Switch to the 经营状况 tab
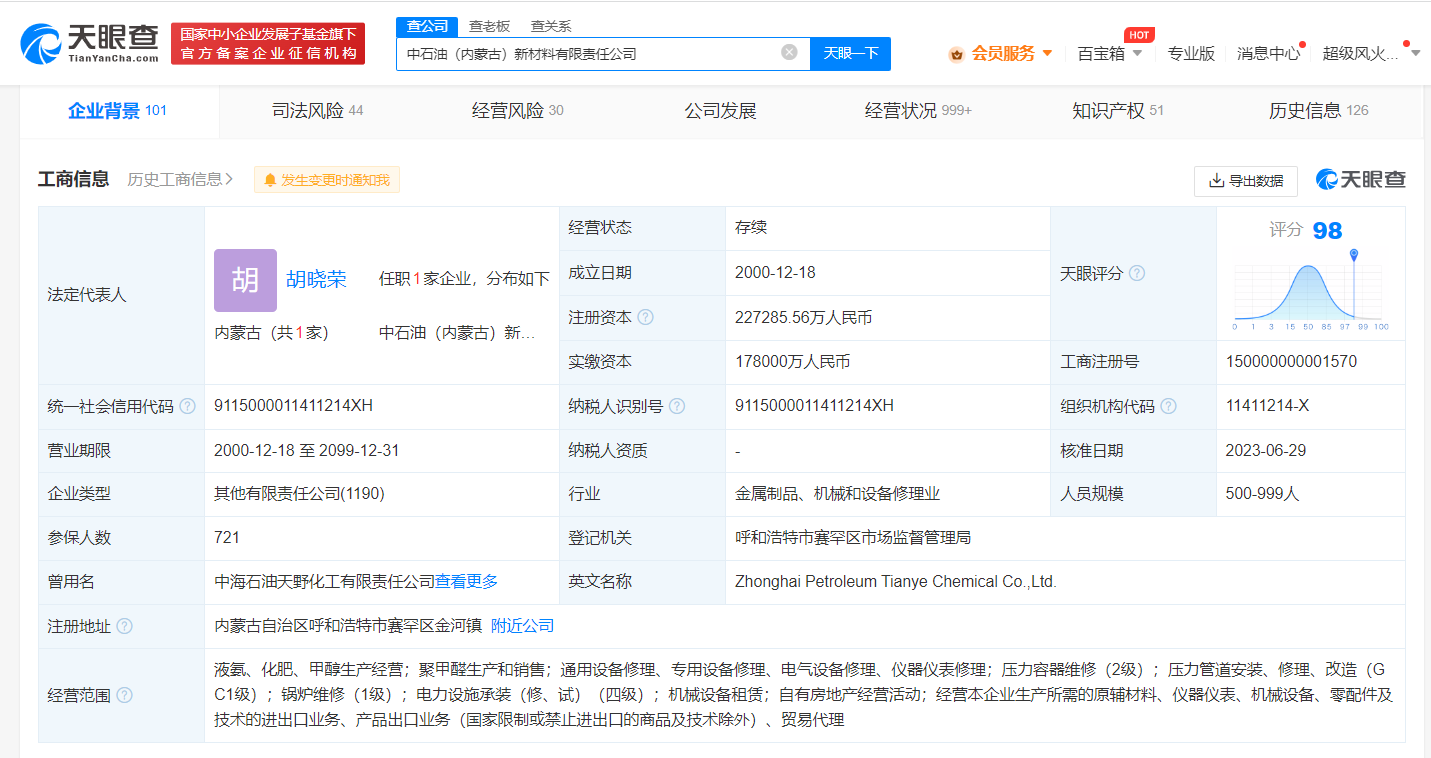The image size is (1431, 758). 918,111
